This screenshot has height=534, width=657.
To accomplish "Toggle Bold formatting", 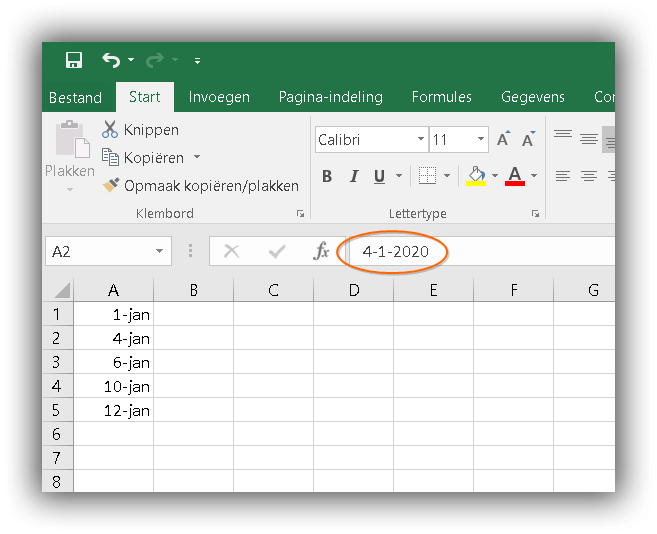I will point(327,176).
